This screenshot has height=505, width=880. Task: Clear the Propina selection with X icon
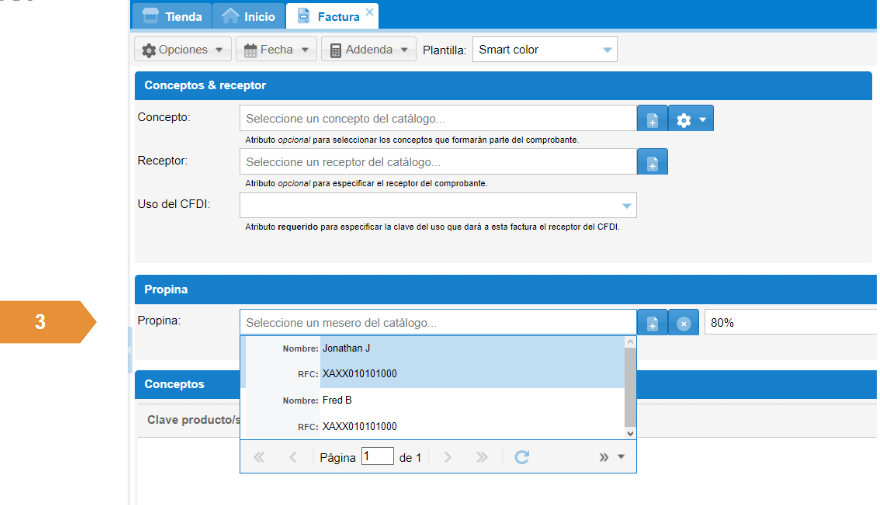[683, 323]
